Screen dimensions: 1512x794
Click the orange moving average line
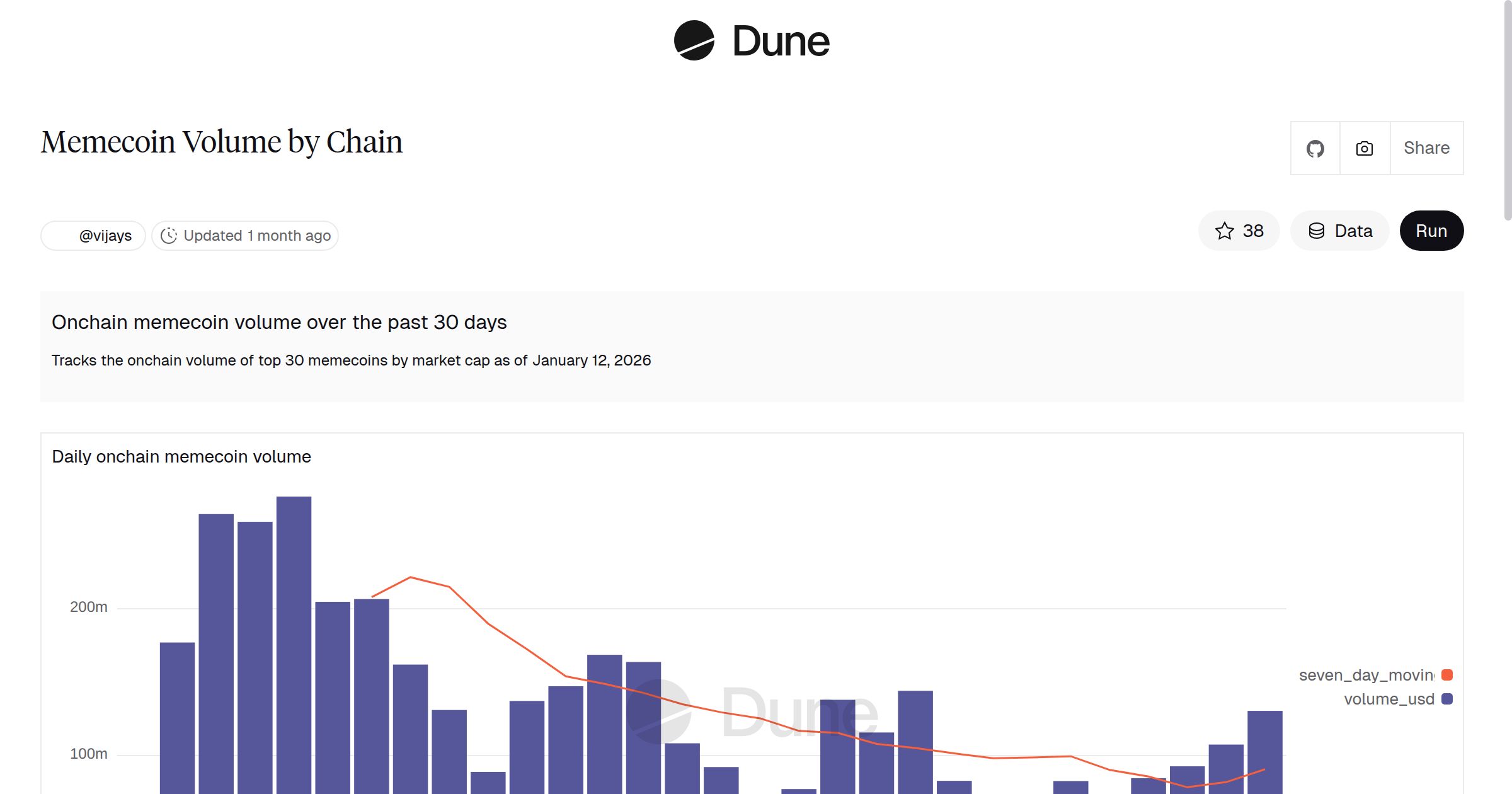[x=410, y=577]
